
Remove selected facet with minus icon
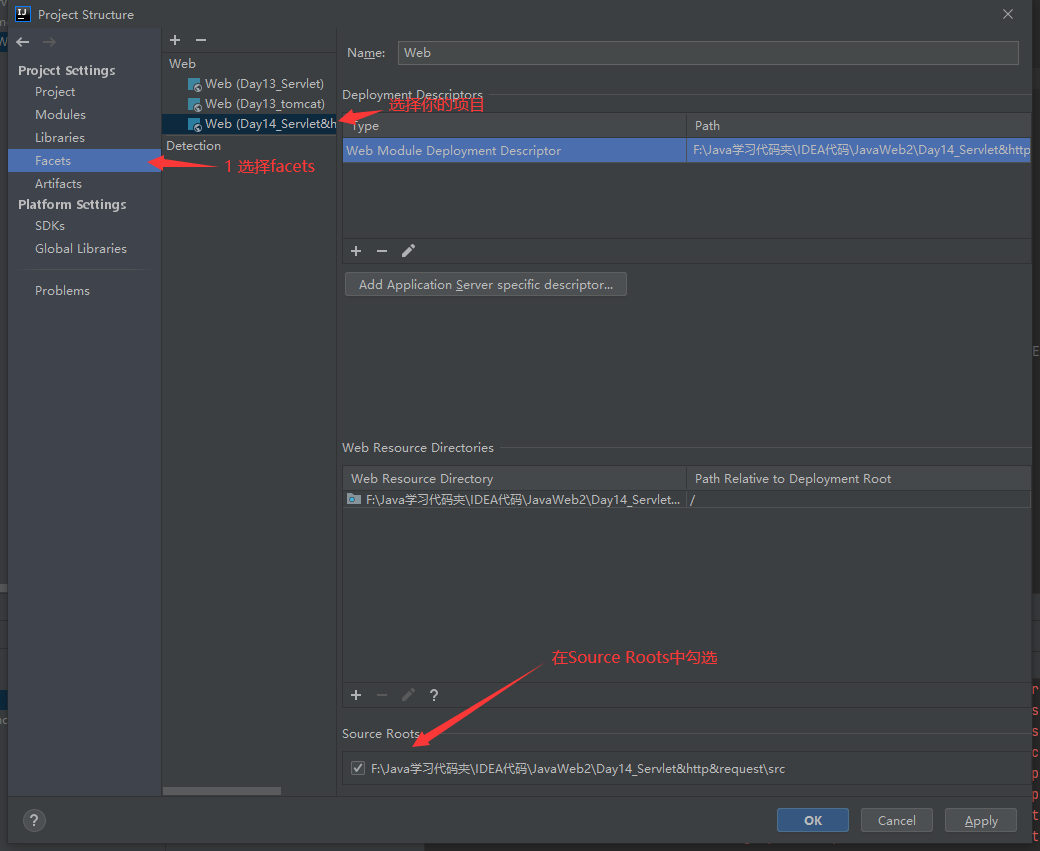201,40
